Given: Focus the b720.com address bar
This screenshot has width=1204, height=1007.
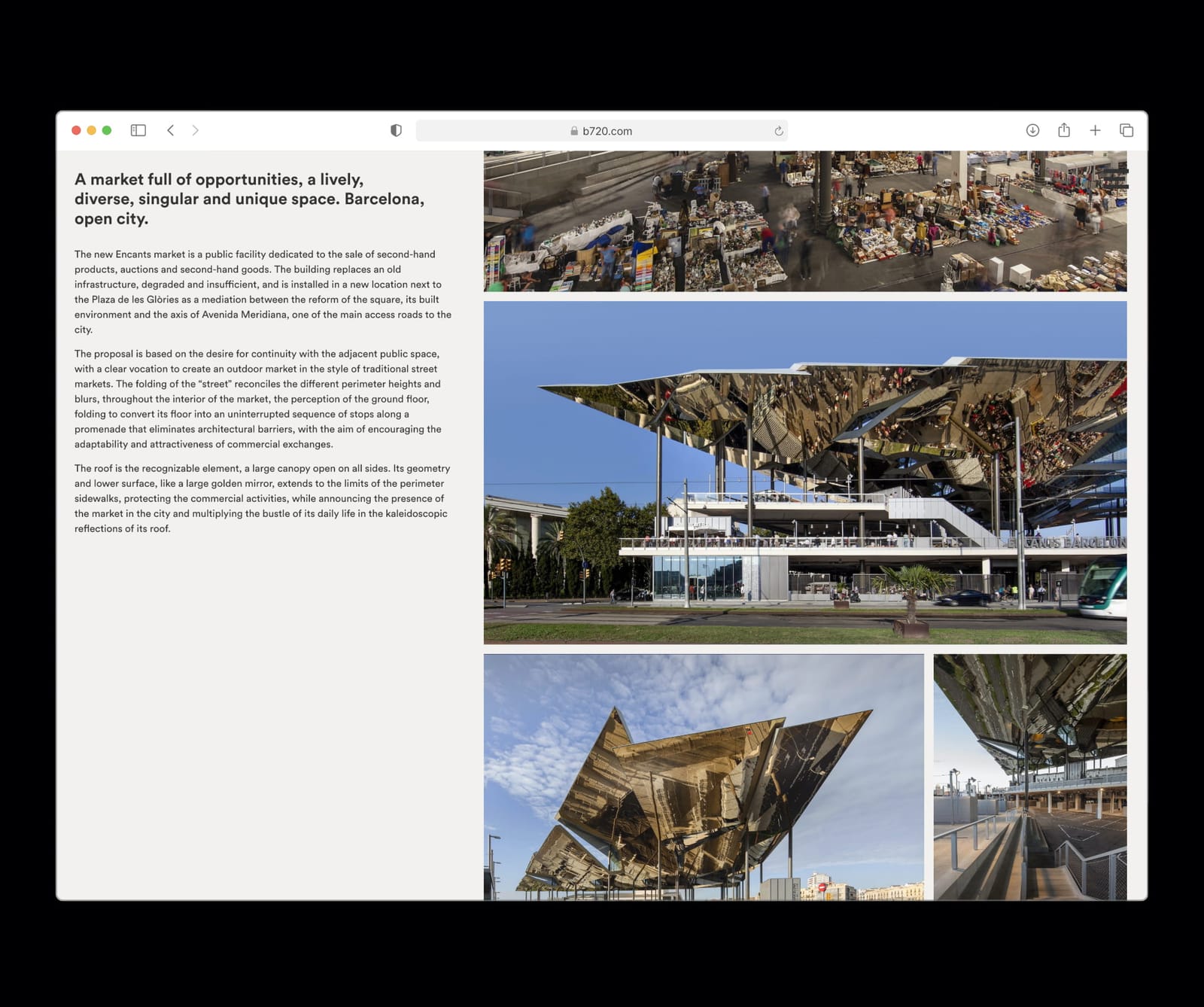Looking at the screenshot, I should pyautogui.click(x=601, y=131).
